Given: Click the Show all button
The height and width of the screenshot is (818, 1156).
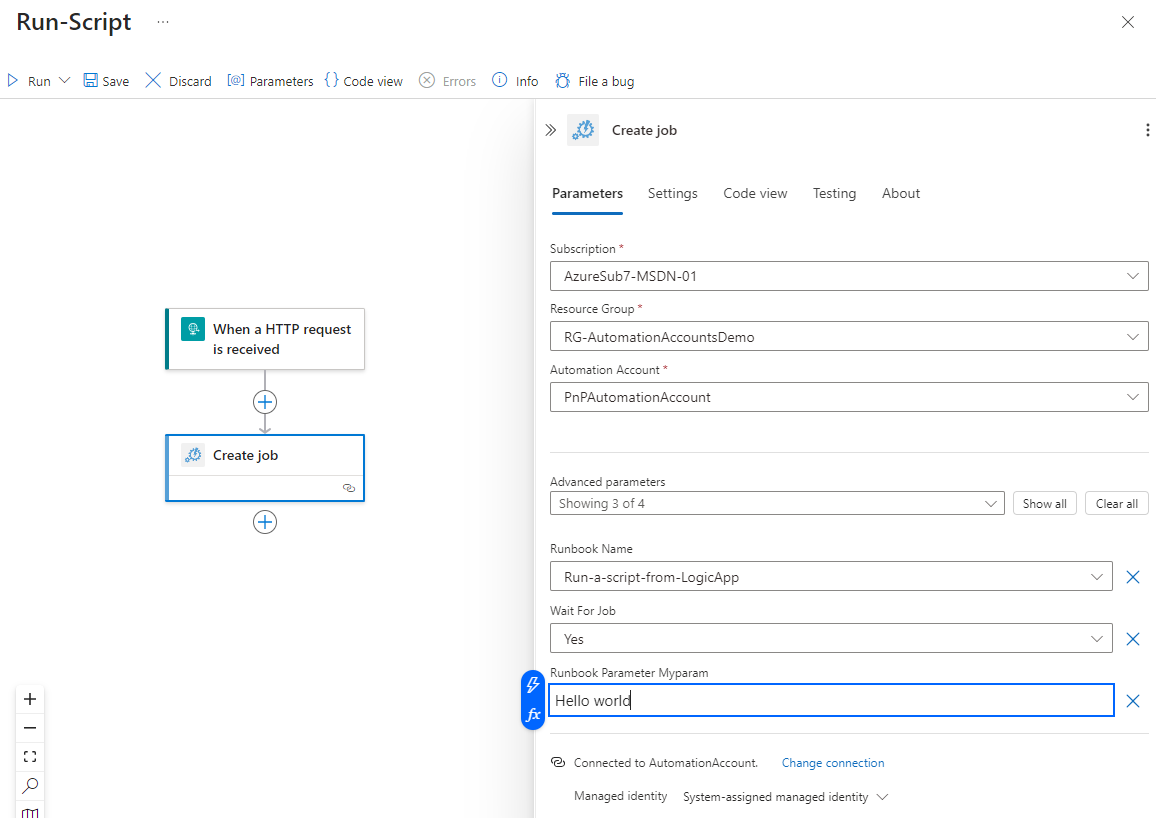Looking at the screenshot, I should (1044, 504).
